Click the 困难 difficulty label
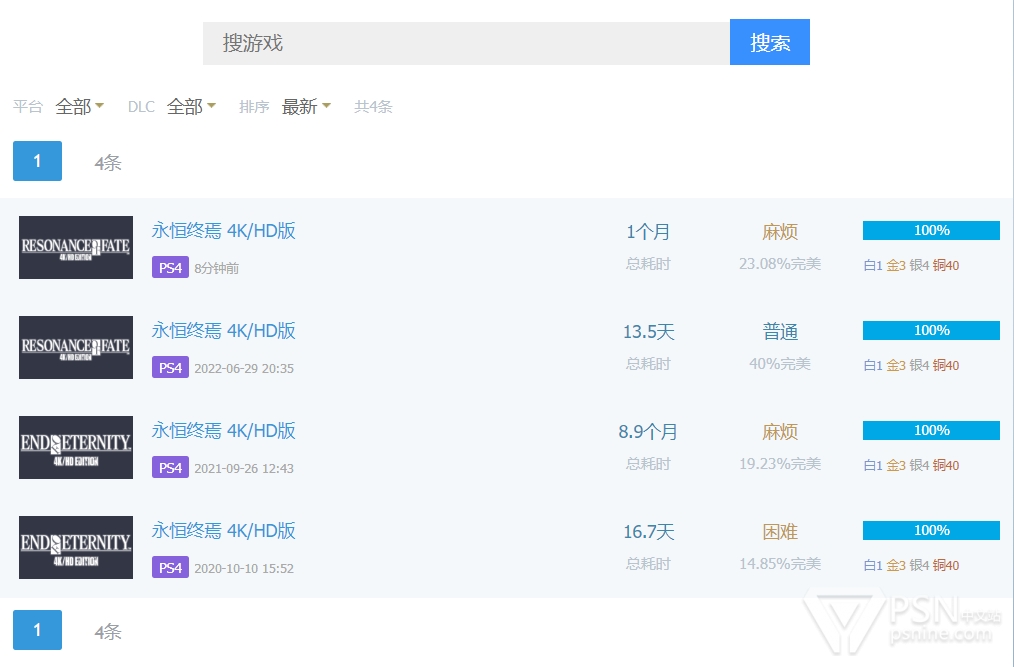This screenshot has width=1014, height=667. point(780,532)
